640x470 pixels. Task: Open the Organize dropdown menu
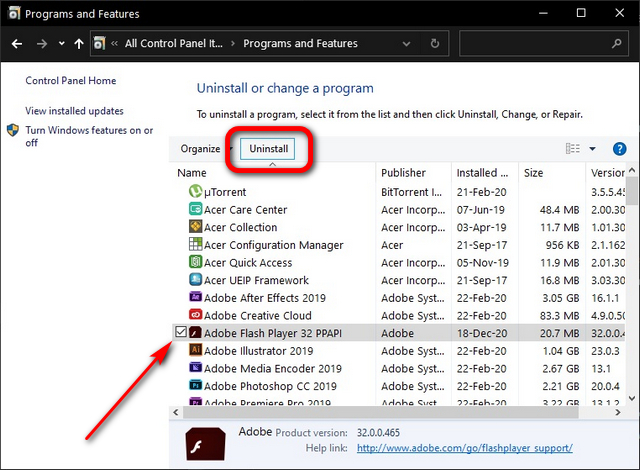tap(205, 149)
